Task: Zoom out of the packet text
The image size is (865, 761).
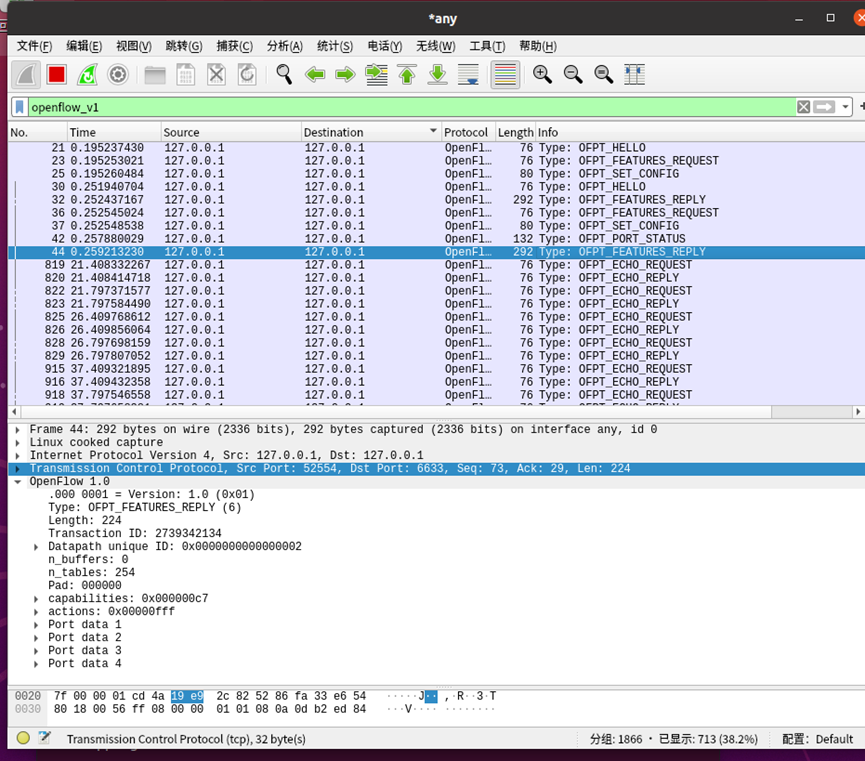Action: click(x=573, y=74)
